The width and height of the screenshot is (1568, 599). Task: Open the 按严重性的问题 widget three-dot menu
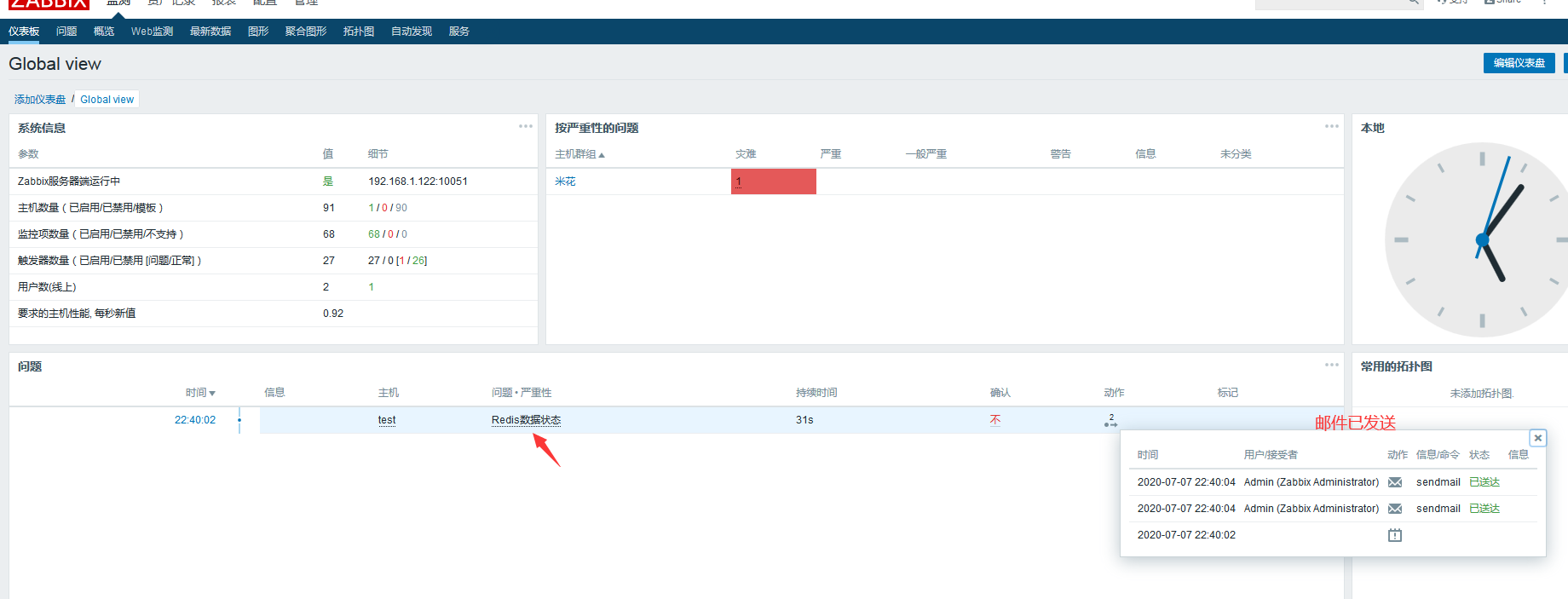(x=1331, y=127)
